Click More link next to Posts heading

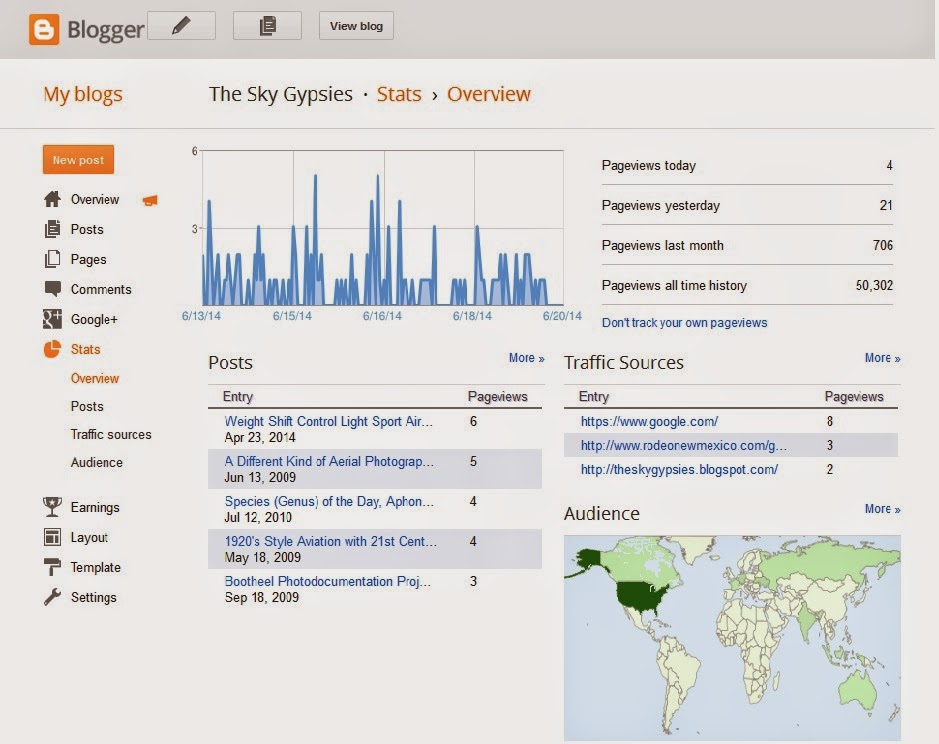[x=526, y=358]
